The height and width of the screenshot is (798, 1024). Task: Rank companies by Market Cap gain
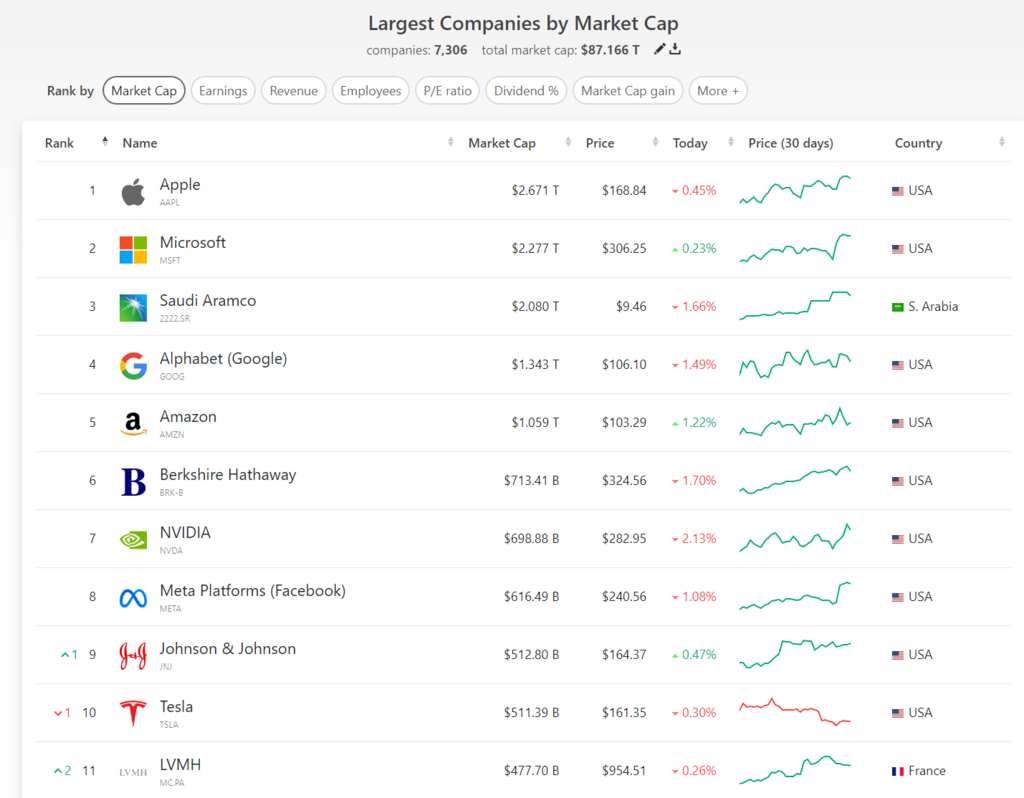click(x=628, y=91)
